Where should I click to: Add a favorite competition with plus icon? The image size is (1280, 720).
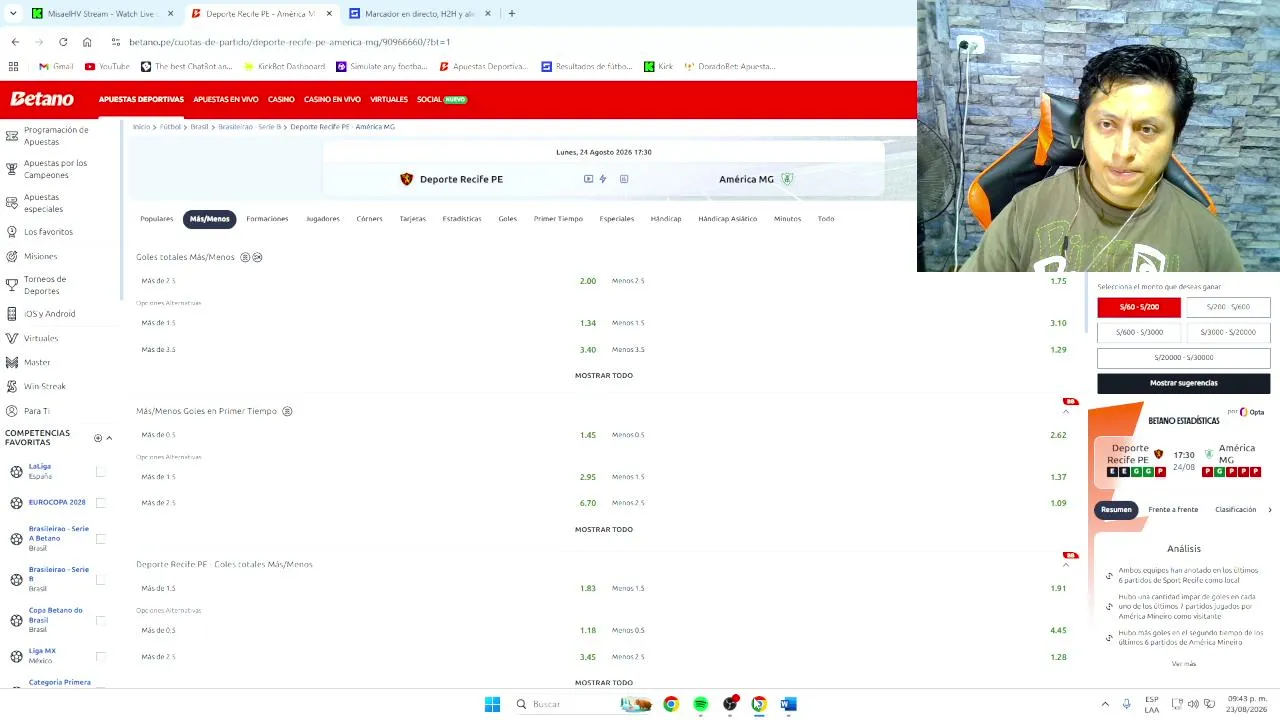tap(98, 438)
